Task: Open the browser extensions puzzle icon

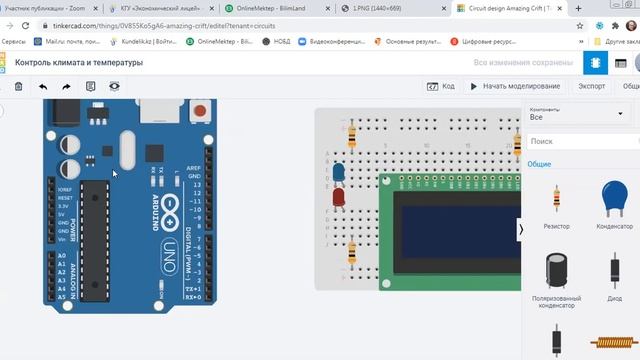Action: 615,26
